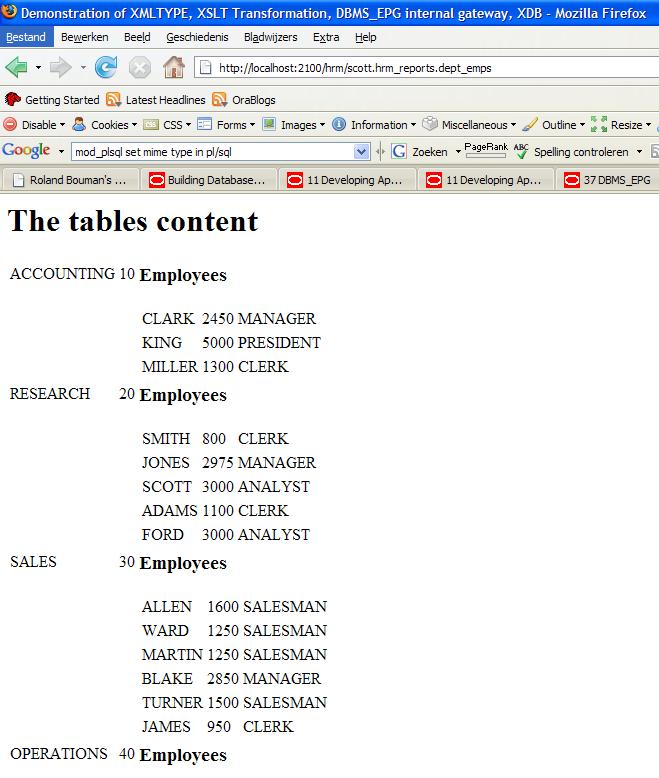Screen dimensions: 659x778
Task: Click the PRESIDENT job title
Action: pyautogui.click(x=279, y=343)
